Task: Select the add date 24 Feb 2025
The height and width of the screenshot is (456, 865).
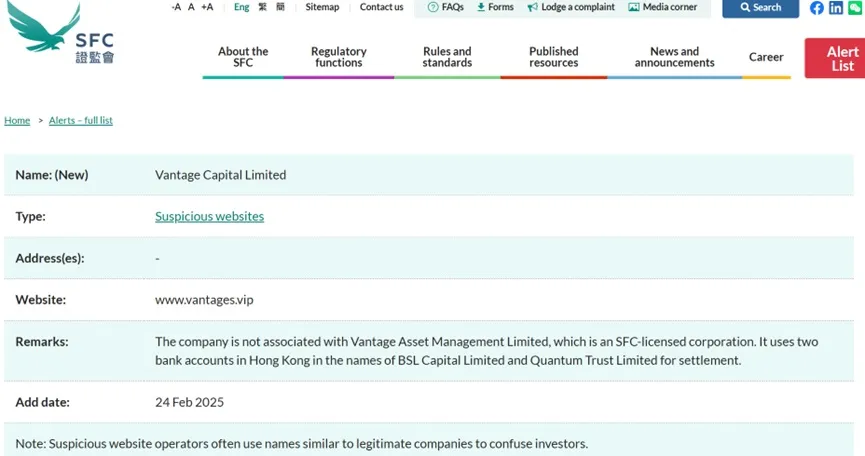Action: [189, 403]
